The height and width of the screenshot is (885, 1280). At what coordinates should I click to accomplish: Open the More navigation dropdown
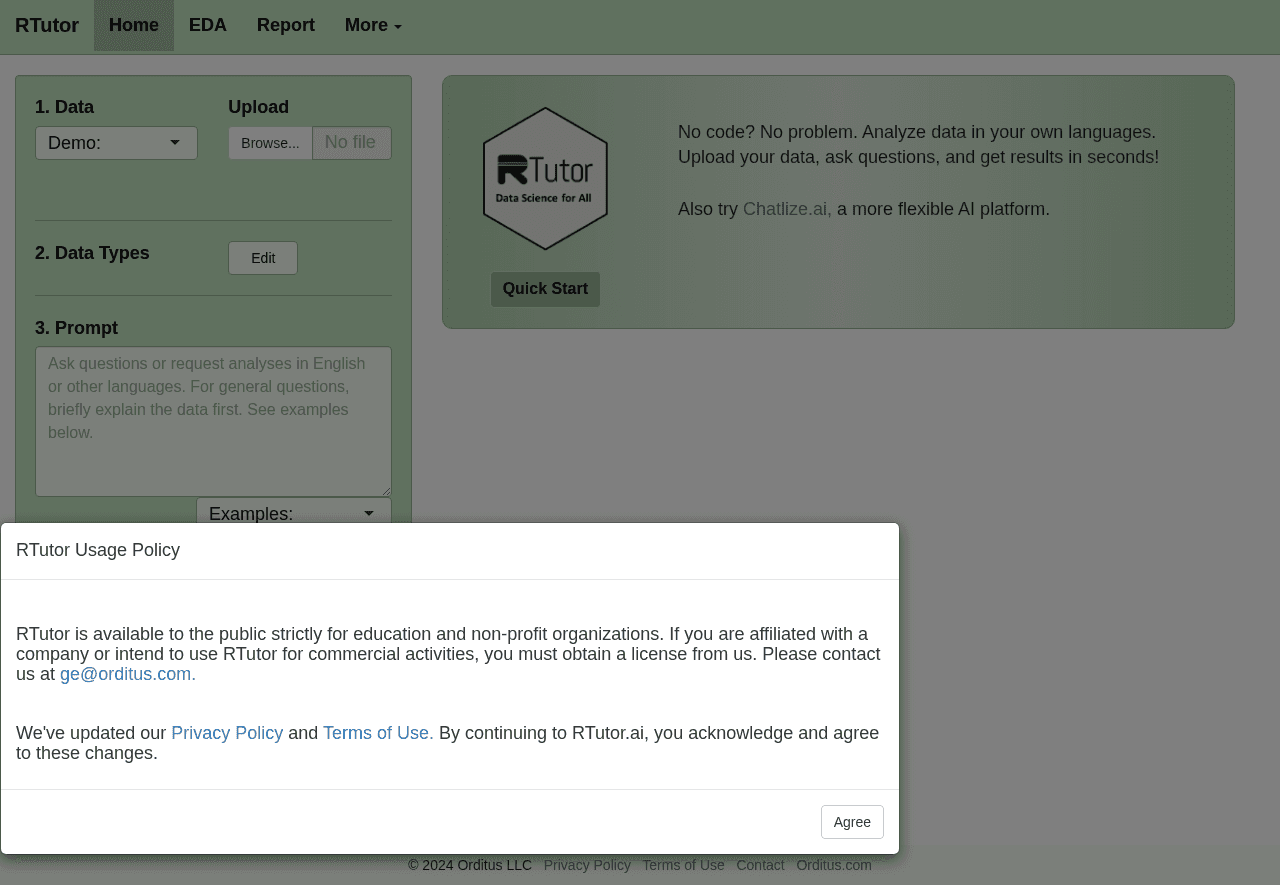pyautogui.click(x=371, y=25)
